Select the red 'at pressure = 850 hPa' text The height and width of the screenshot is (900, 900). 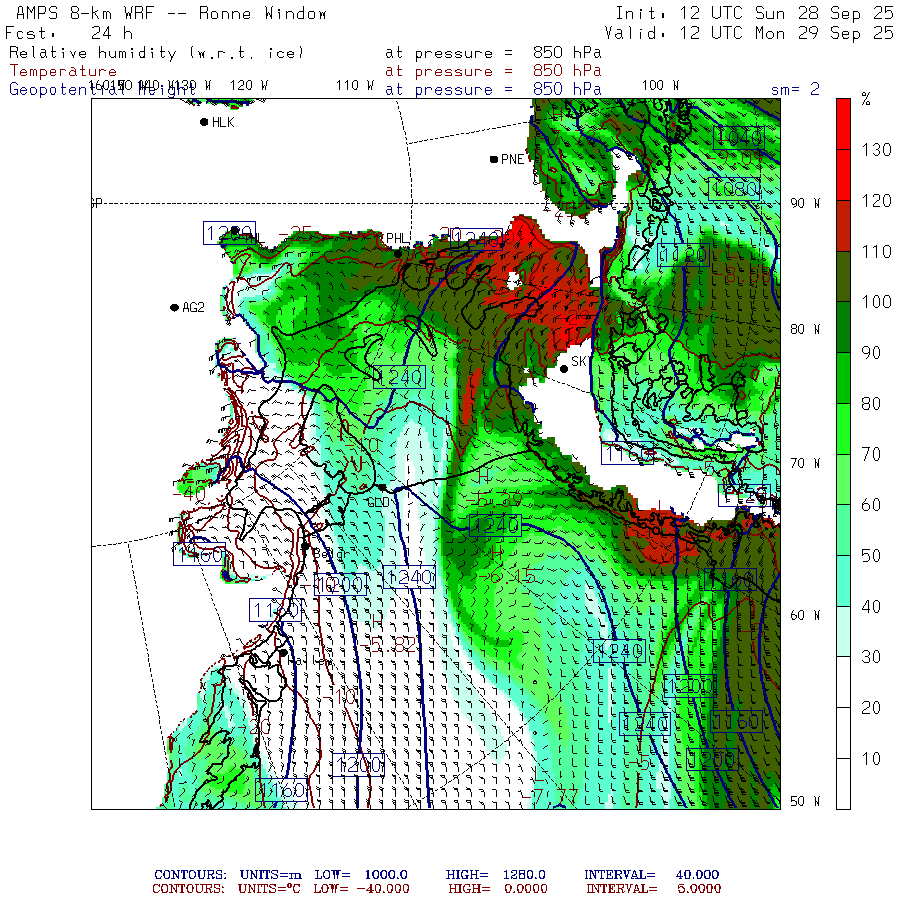pyautogui.click(x=493, y=71)
